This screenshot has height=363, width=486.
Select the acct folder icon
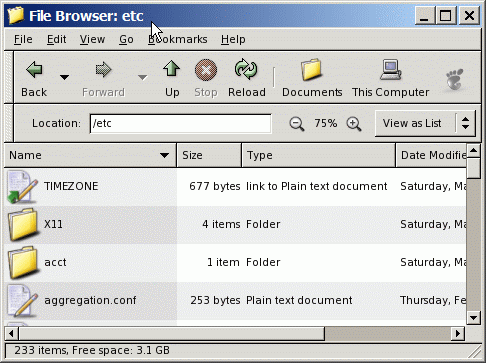pyautogui.click(x=23, y=263)
